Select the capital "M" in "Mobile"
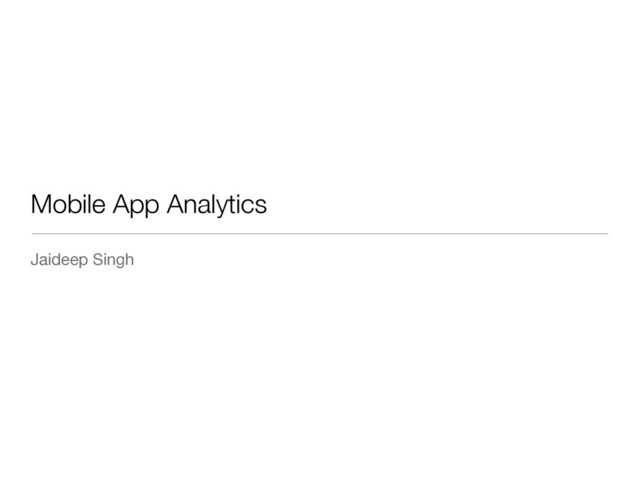Screen dimensions: 640x480 (x=41, y=206)
